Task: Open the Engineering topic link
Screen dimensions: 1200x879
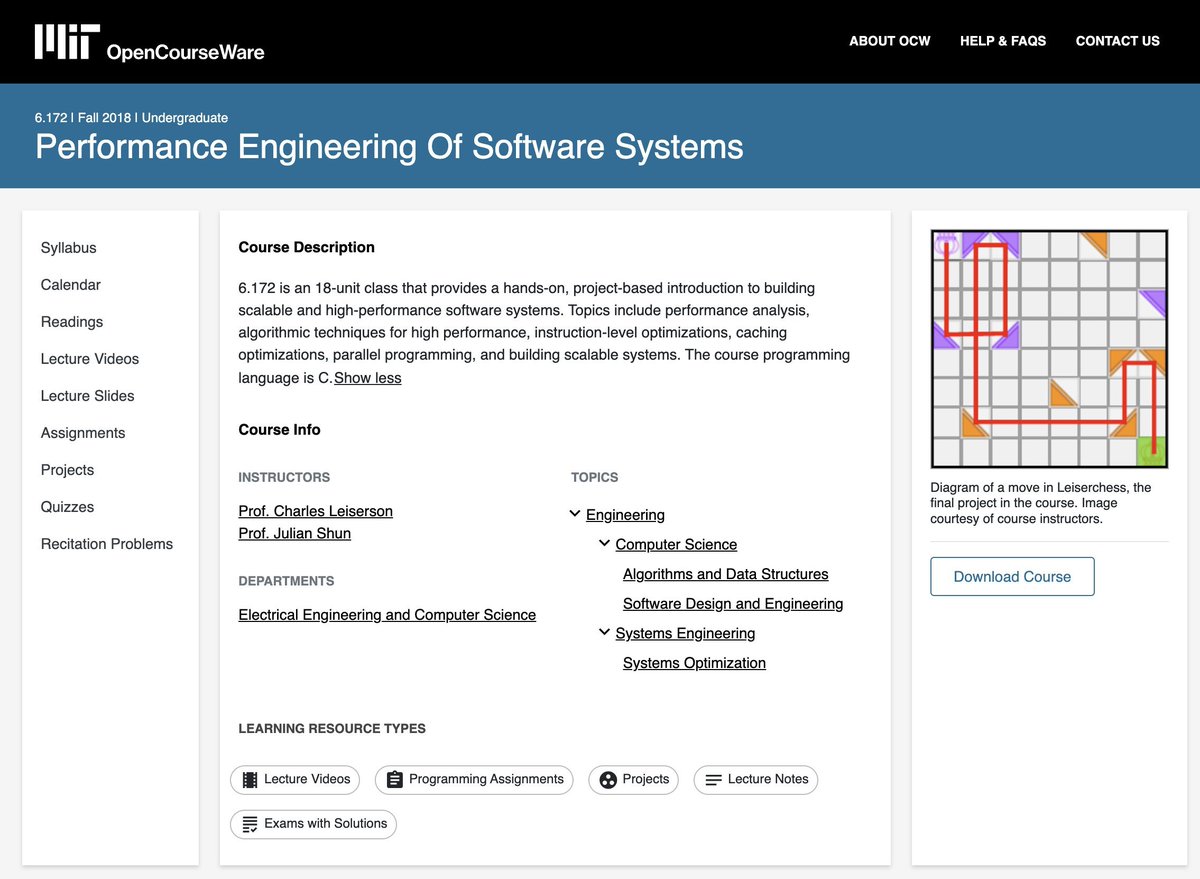Action: (x=625, y=515)
